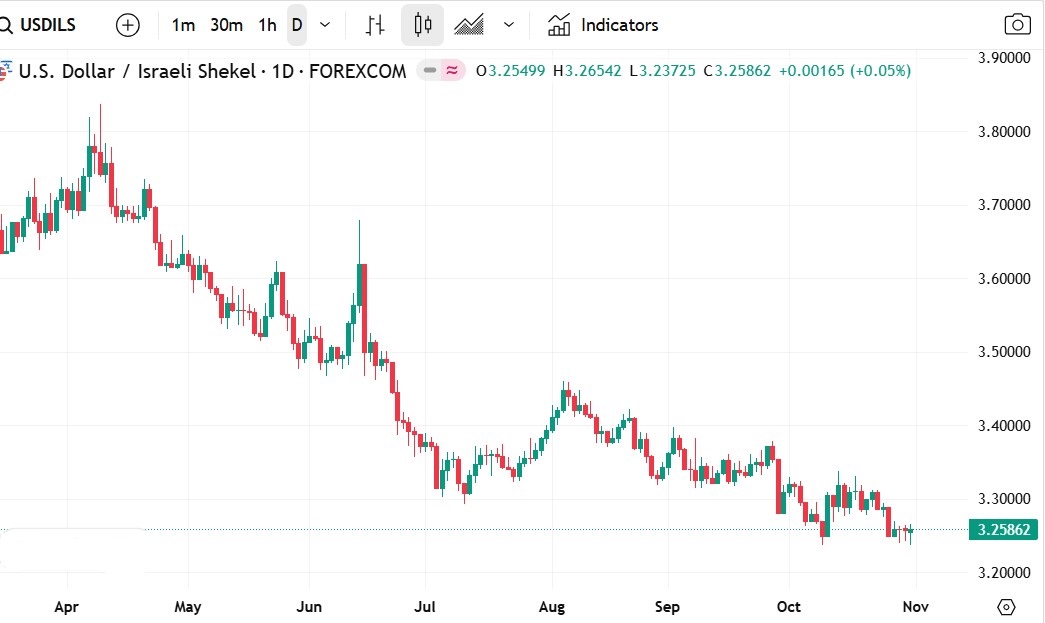Switch to the 30m timeframe
Viewport: 1045px width, 623px height.
(x=226, y=25)
